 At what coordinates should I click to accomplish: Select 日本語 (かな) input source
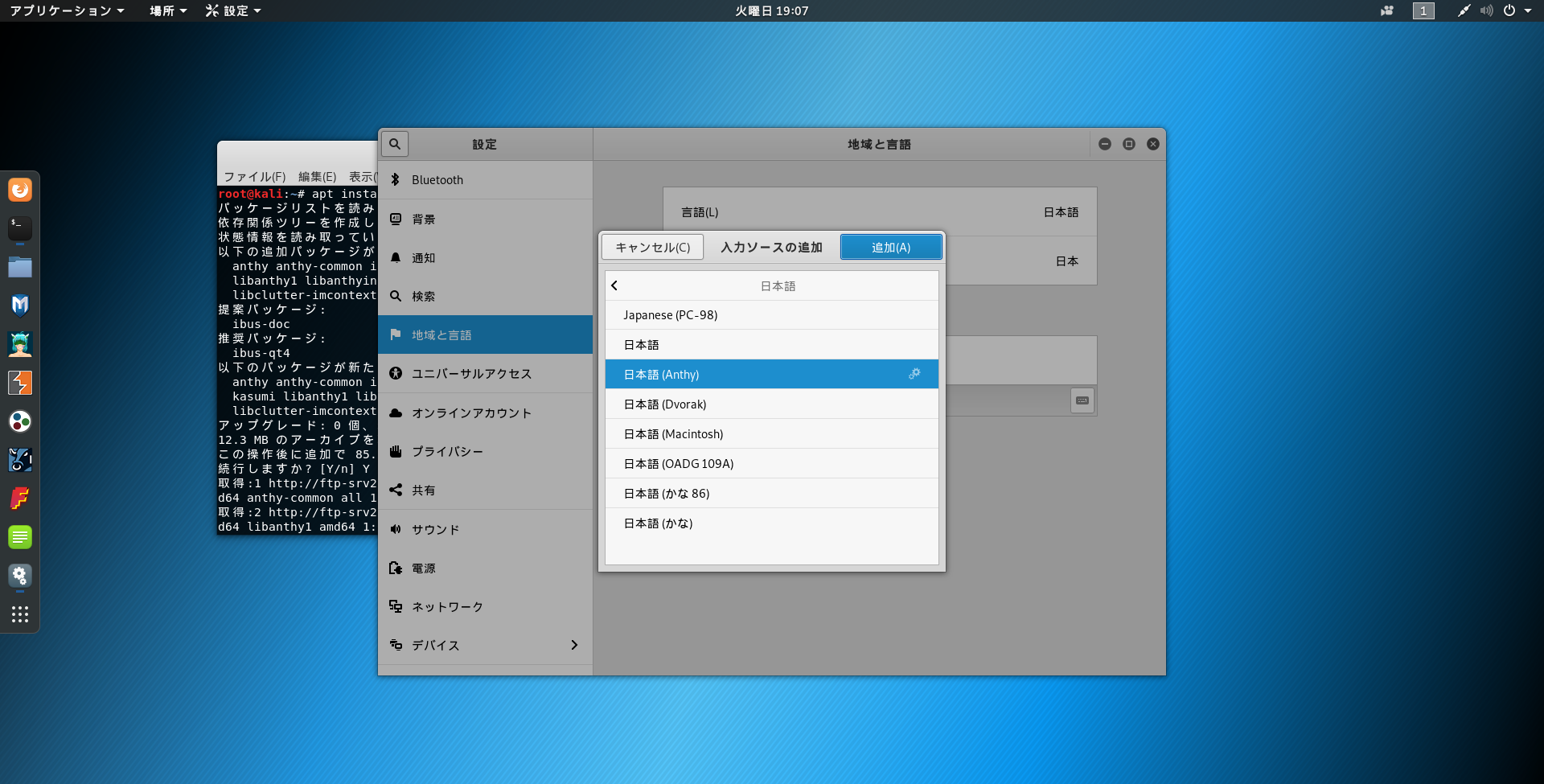[x=772, y=523]
